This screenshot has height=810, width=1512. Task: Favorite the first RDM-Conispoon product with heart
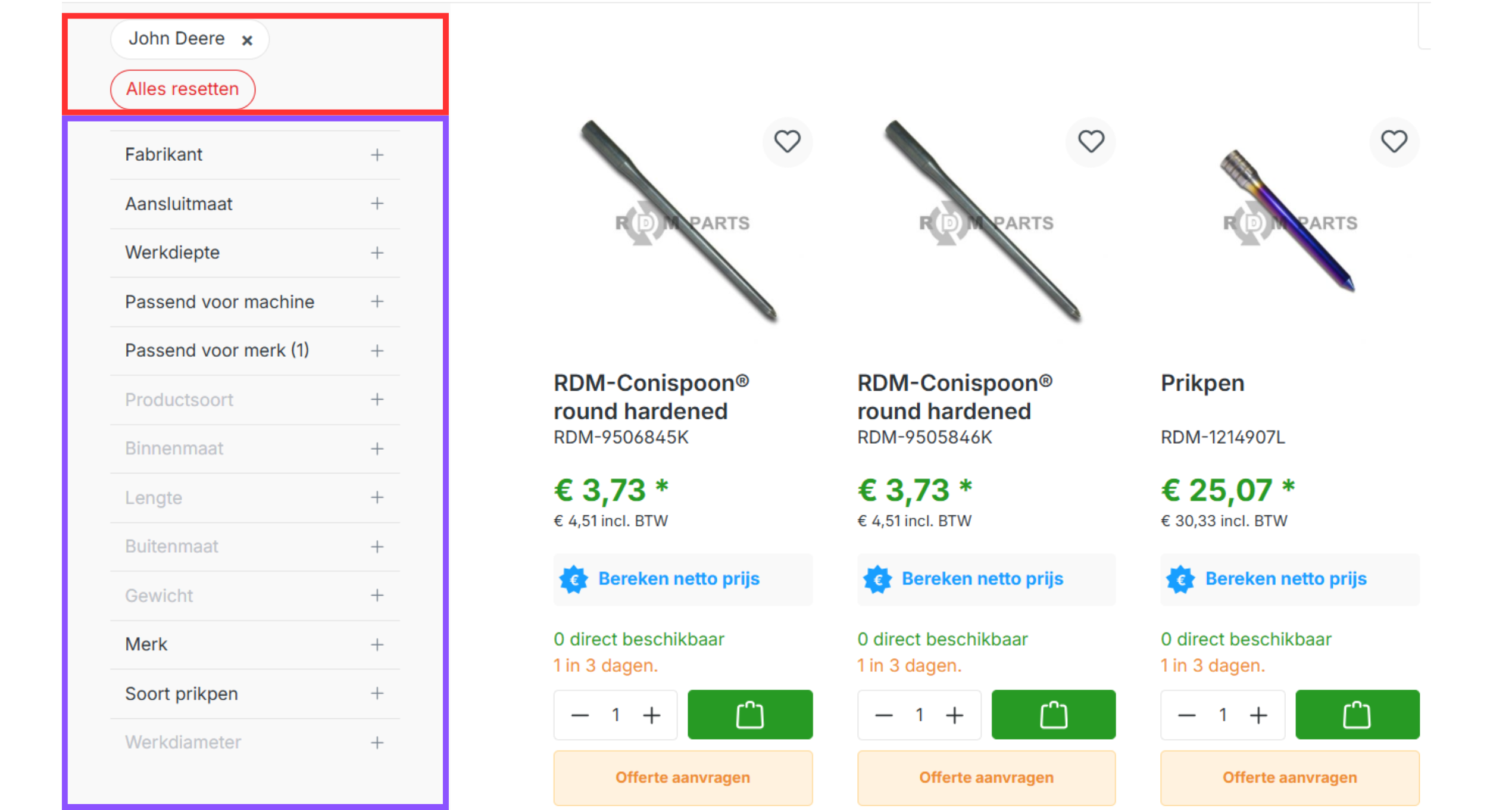787,142
